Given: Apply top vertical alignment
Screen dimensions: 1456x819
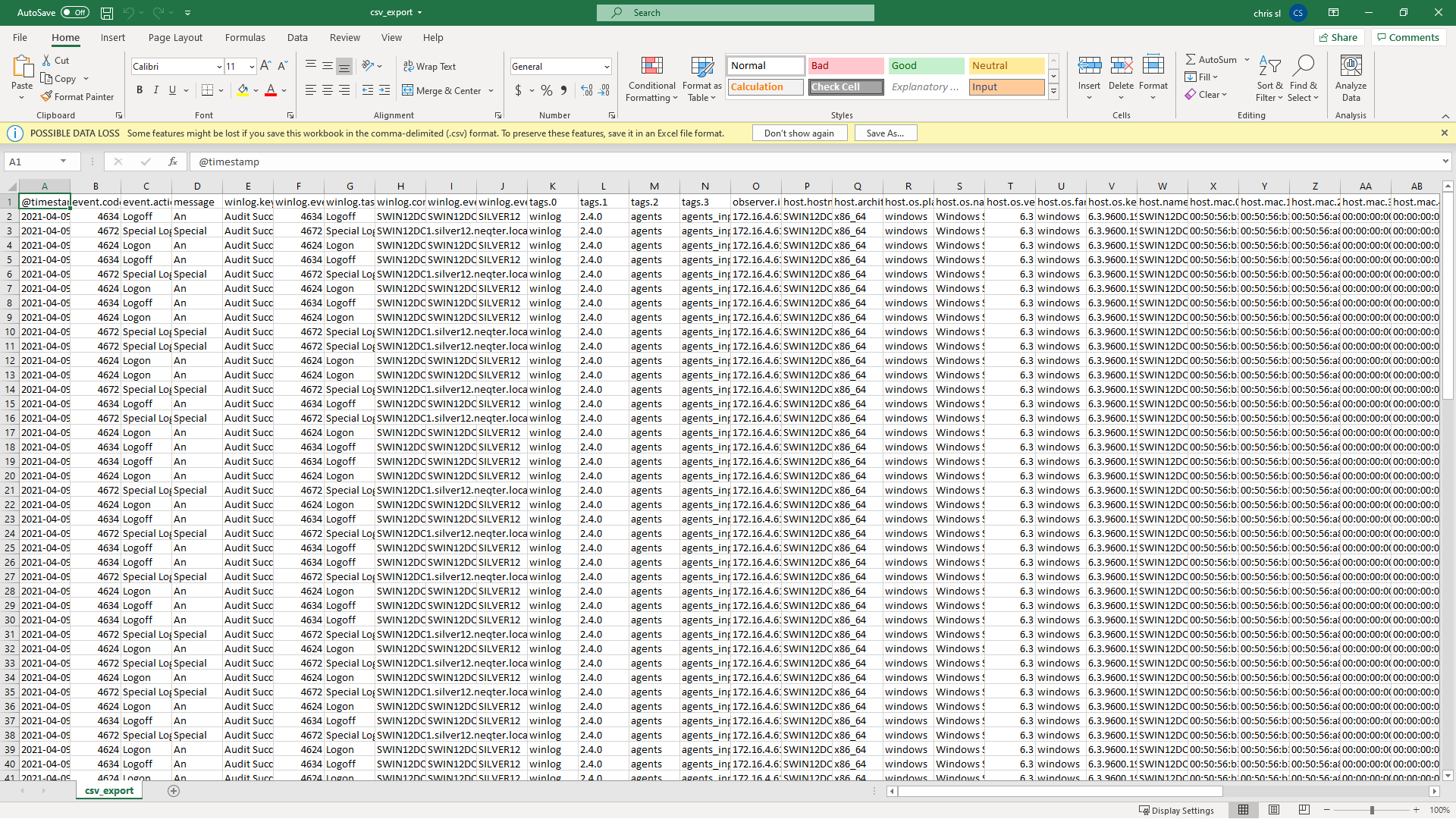Looking at the screenshot, I should (x=311, y=66).
